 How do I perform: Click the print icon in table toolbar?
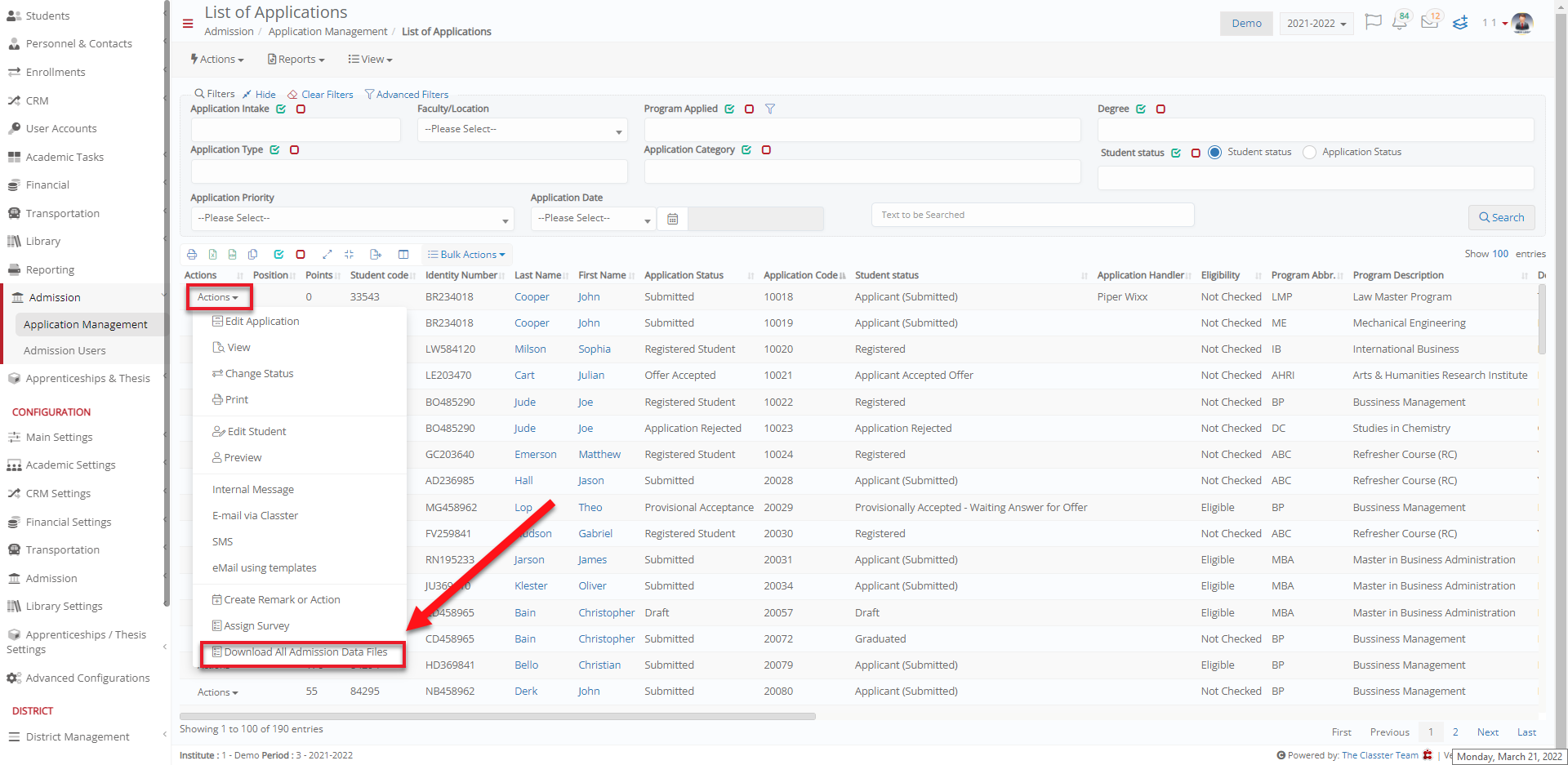coord(192,254)
